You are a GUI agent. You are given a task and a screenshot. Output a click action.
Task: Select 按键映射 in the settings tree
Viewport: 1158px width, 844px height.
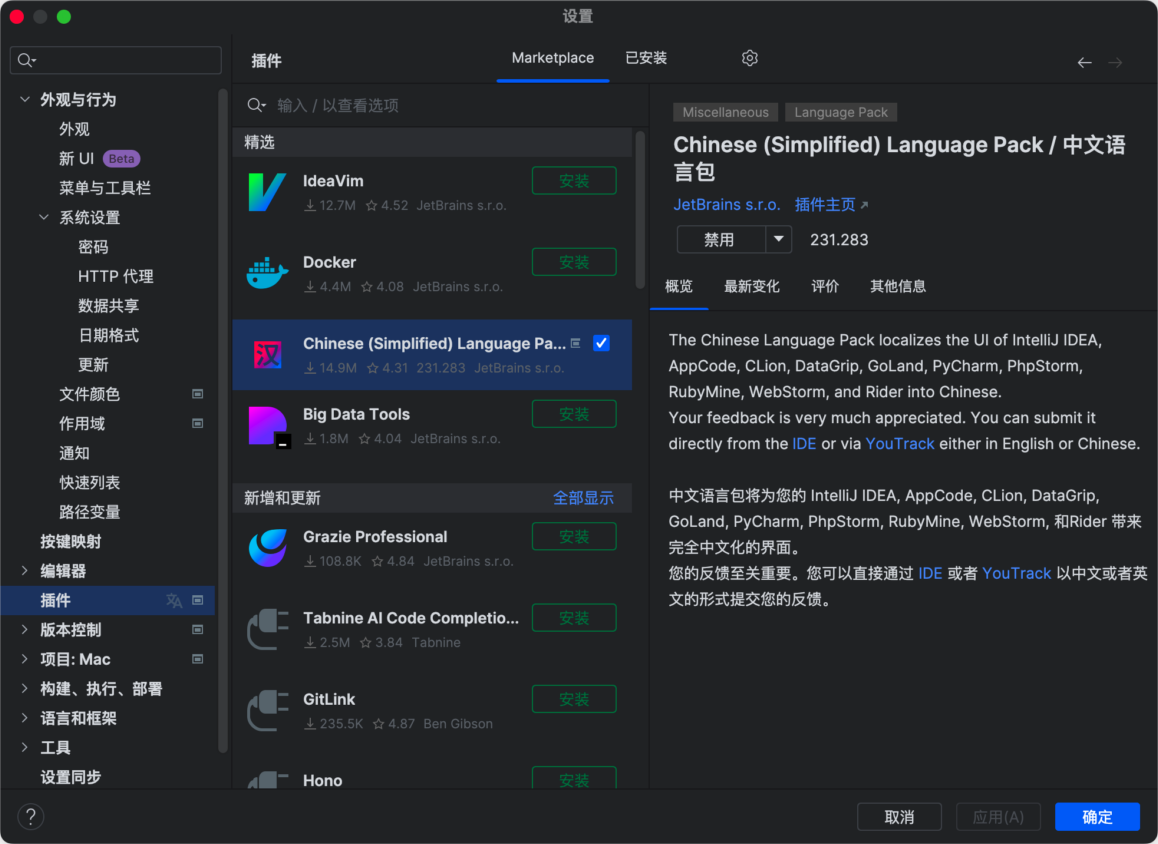(71, 541)
